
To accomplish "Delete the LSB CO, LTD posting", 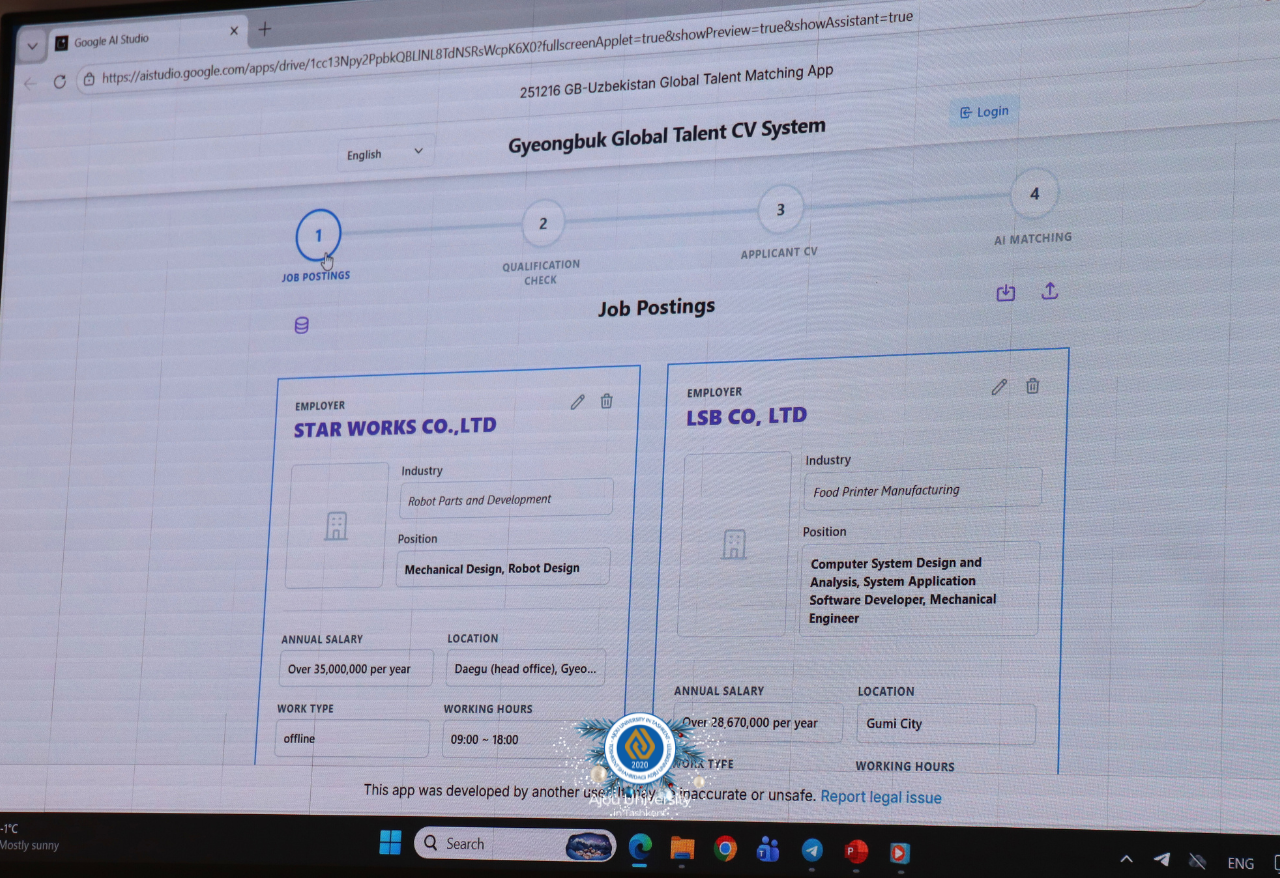I will click(x=1033, y=386).
